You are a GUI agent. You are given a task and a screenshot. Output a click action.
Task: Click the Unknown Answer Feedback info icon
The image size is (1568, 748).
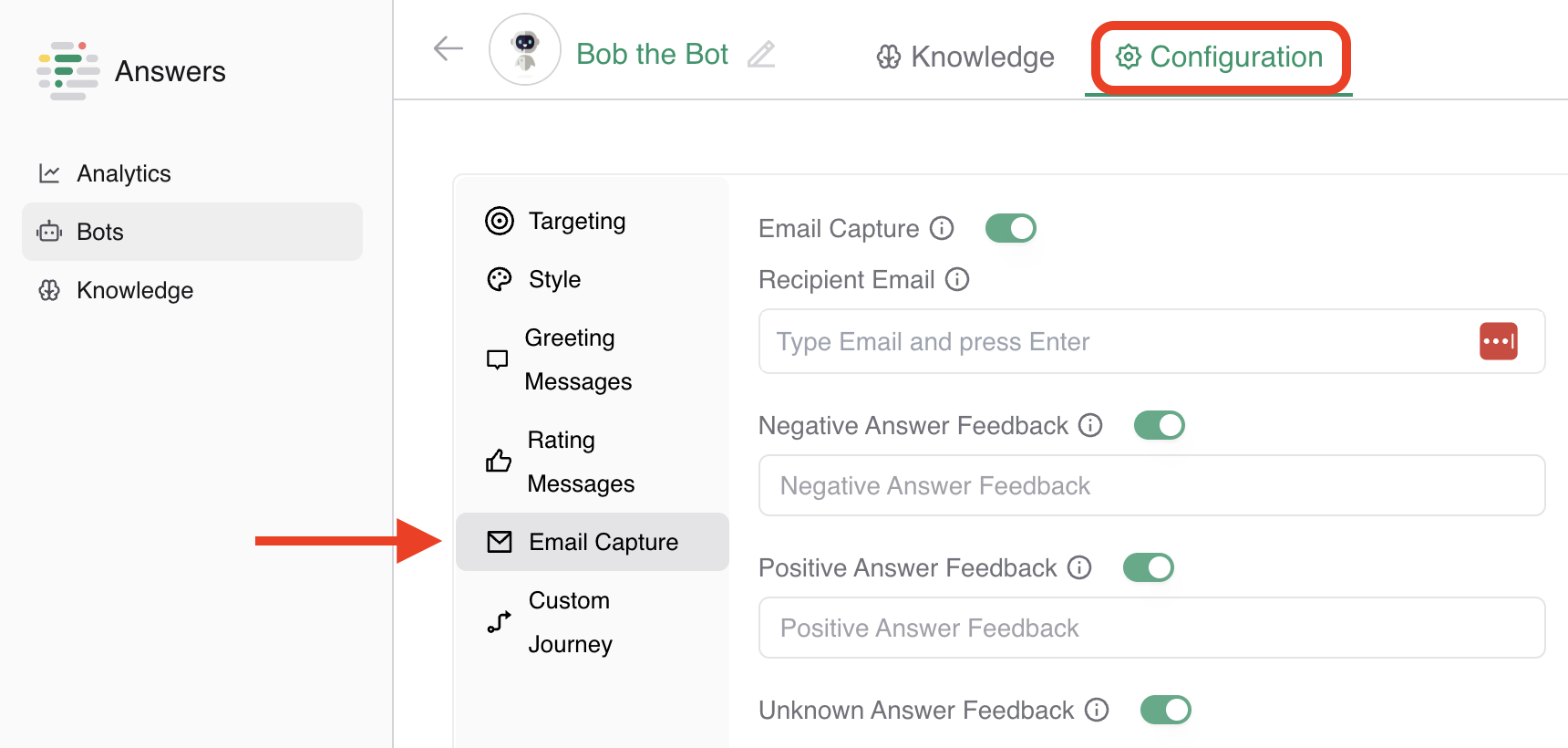pyautogui.click(x=1097, y=710)
